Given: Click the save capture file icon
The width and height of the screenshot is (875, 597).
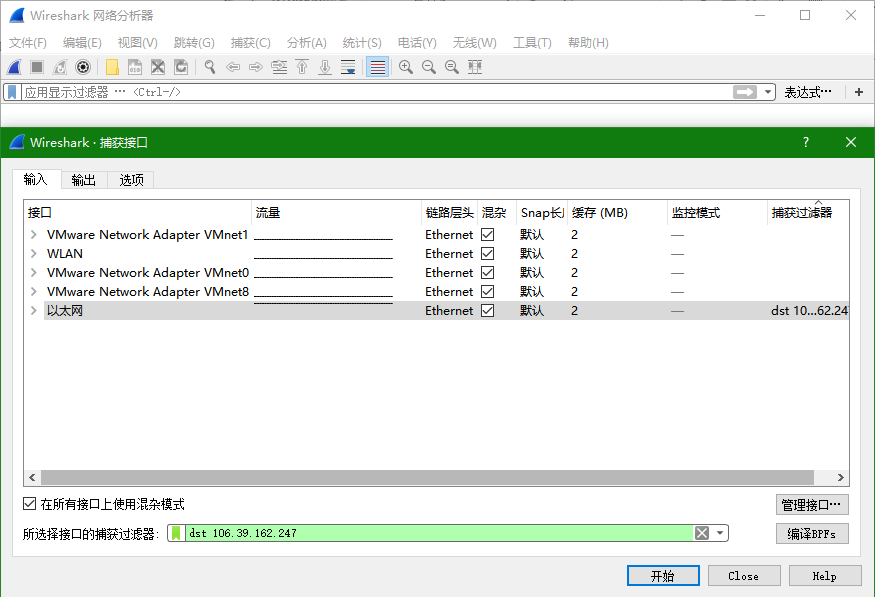Looking at the screenshot, I should (x=135, y=68).
